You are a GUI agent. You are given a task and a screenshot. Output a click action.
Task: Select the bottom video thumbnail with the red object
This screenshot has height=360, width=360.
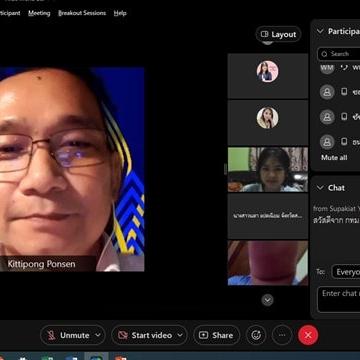tap(268, 263)
